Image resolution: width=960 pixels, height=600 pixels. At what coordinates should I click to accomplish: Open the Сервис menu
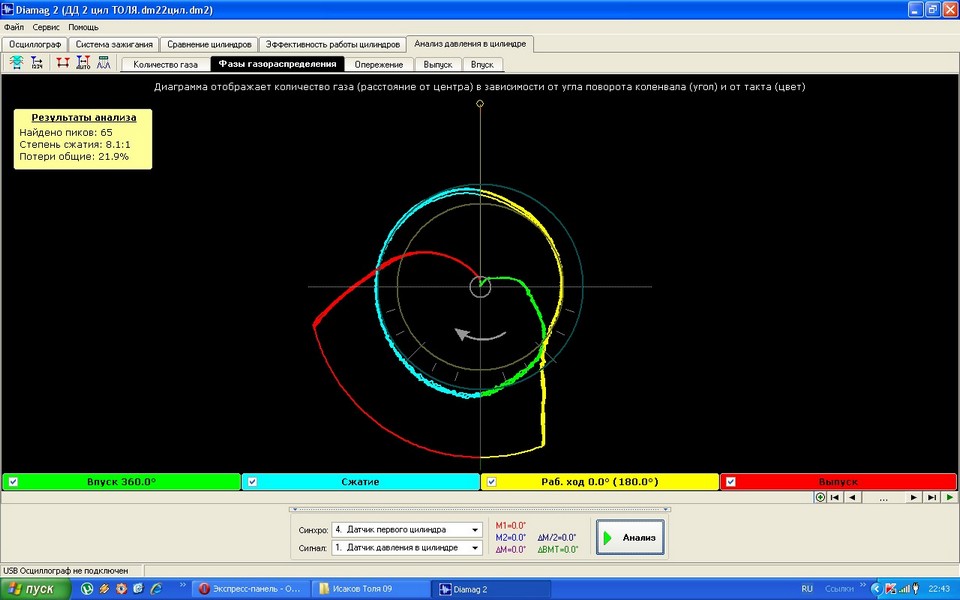(46, 27)
